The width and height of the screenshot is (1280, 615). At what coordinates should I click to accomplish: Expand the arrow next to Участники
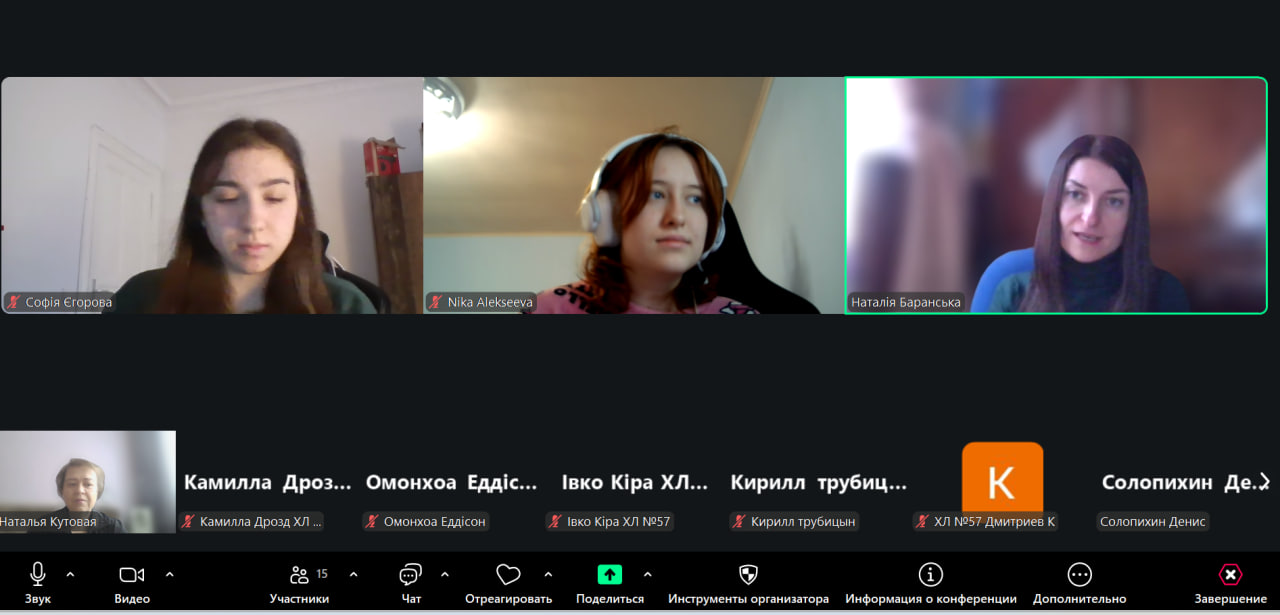353,574
